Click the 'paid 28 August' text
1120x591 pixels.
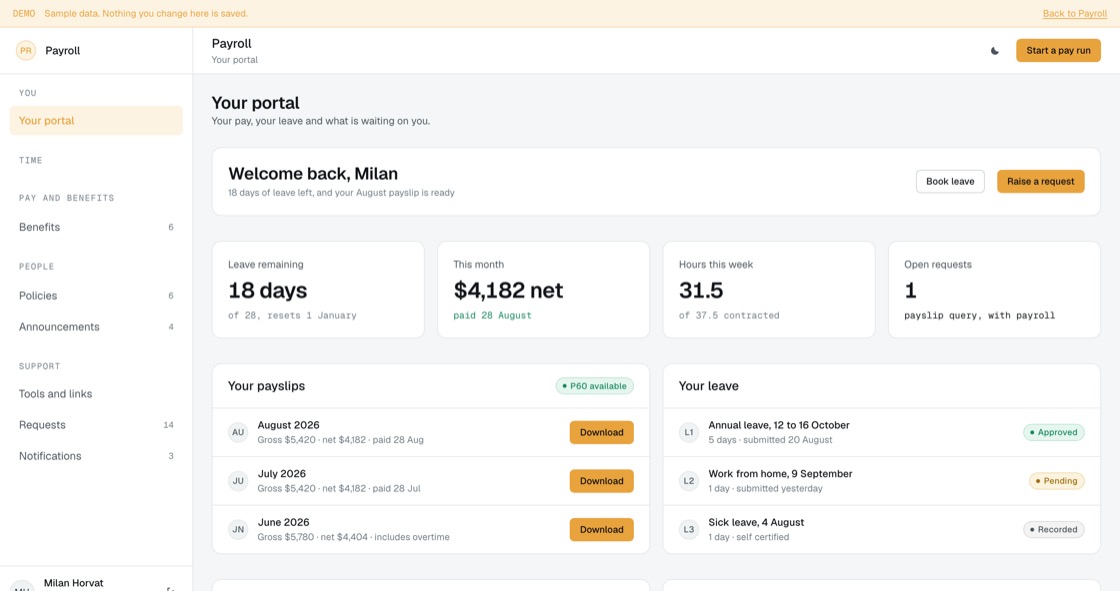click(492, 315)
